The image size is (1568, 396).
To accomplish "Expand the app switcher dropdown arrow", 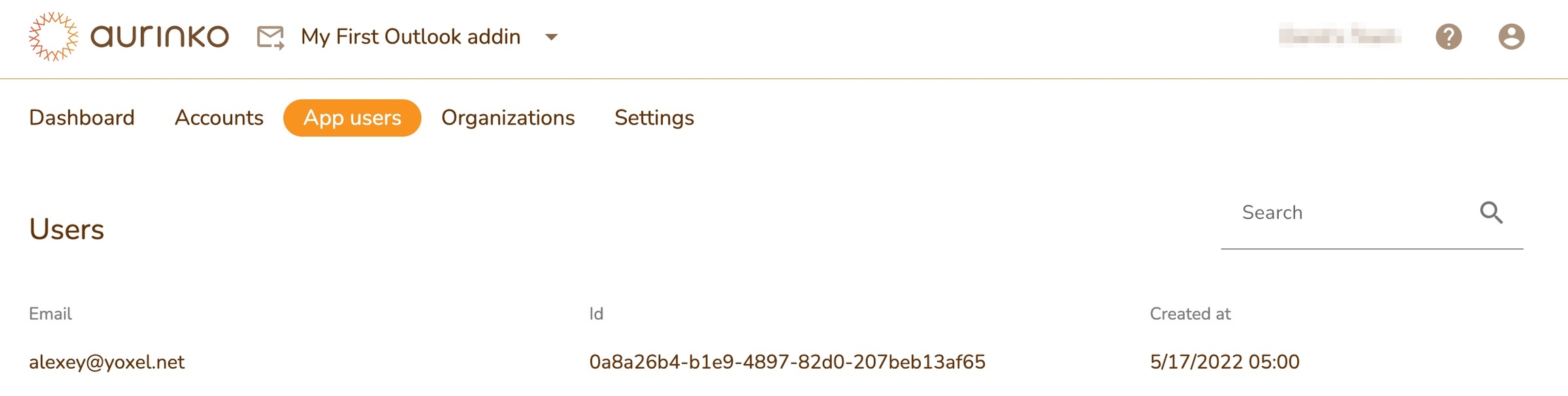I will pos(551,37).
